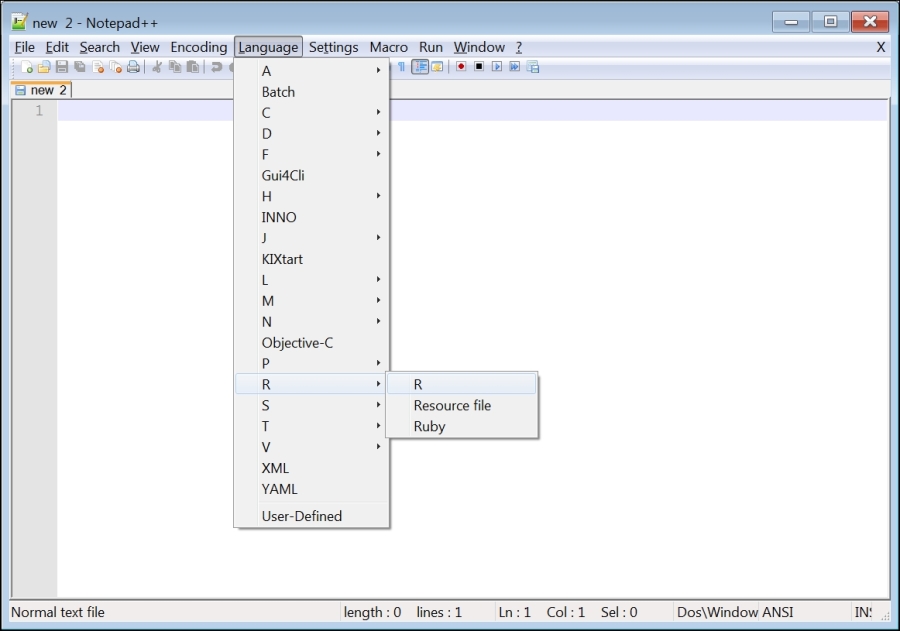Click the Paste clipboard icon
The width and height of the screenshot is (900, 631).
tap(193, 67)
